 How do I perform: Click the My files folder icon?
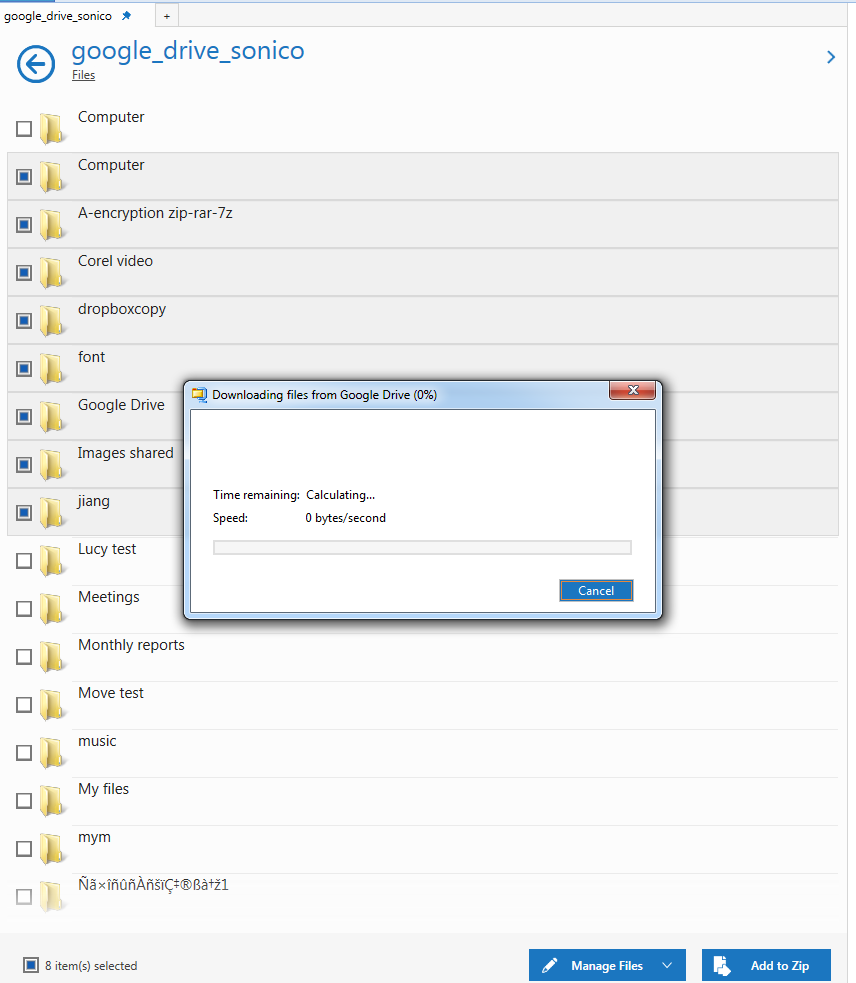pyautogui.click(x=52, y=801)
